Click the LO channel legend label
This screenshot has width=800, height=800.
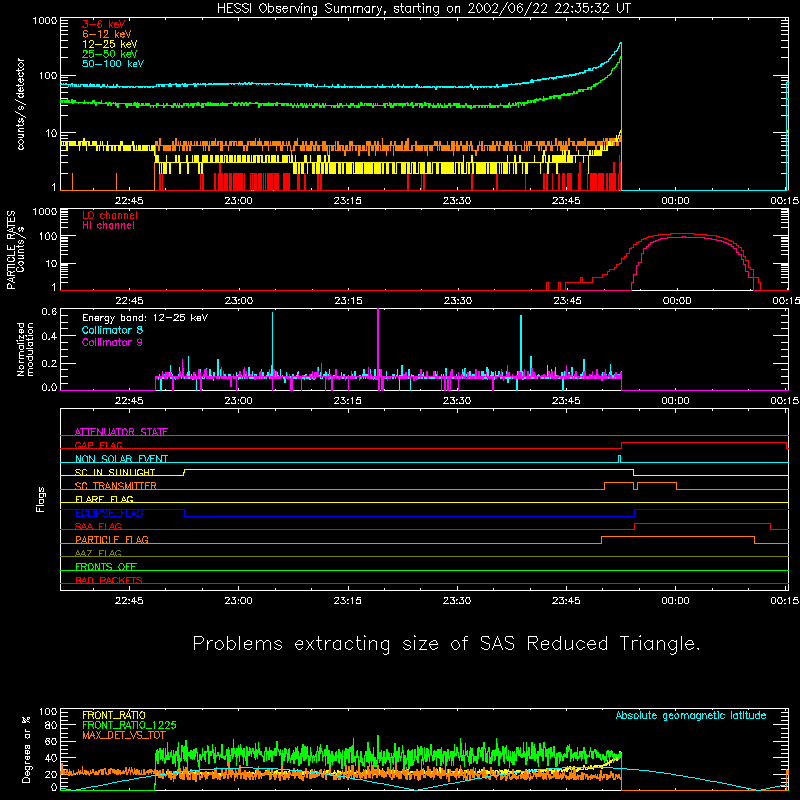(x=110, y=215)
